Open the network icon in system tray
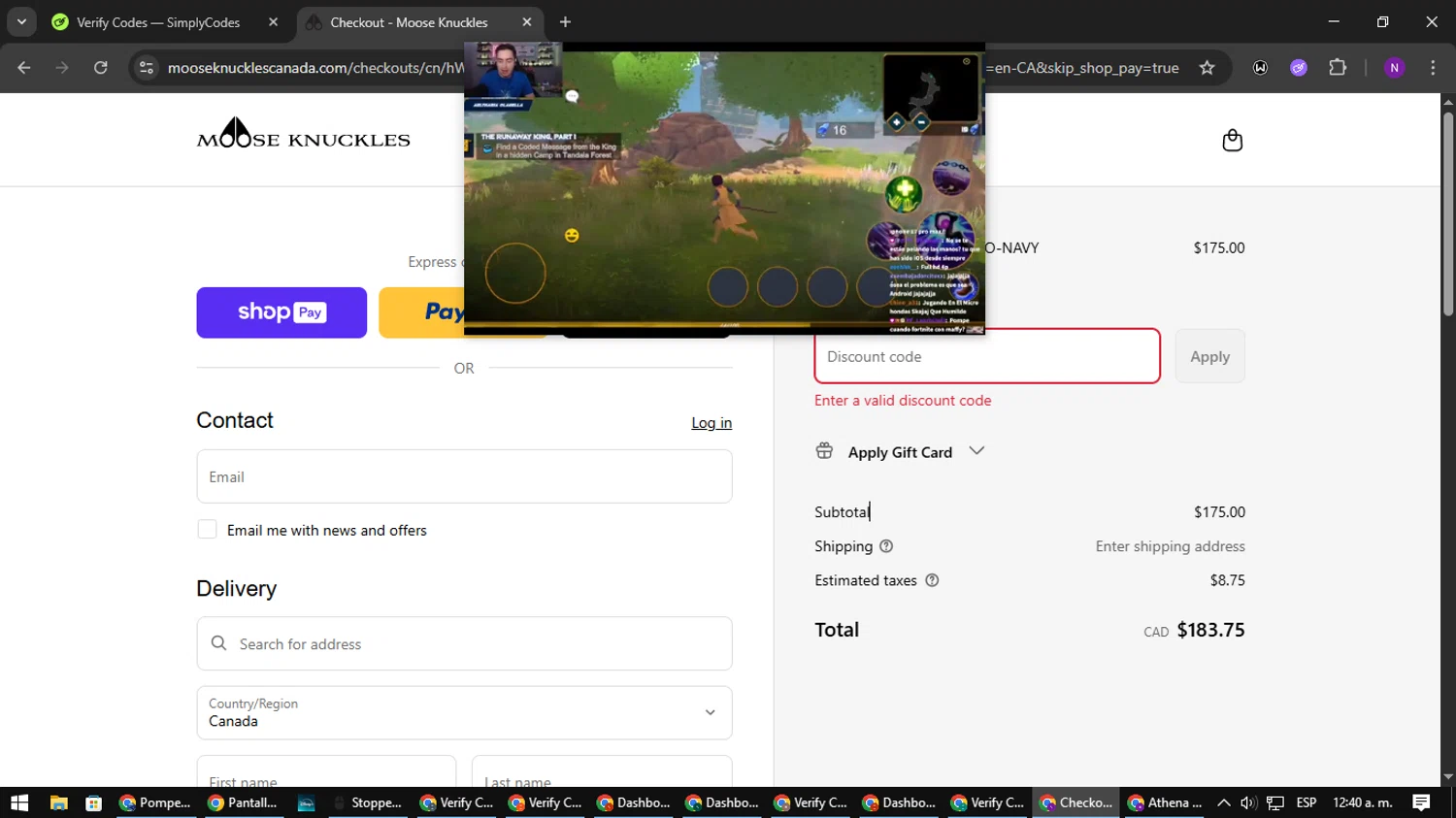The width and height of the screenshot is (1456, 818). click(x=1275, y=802)
